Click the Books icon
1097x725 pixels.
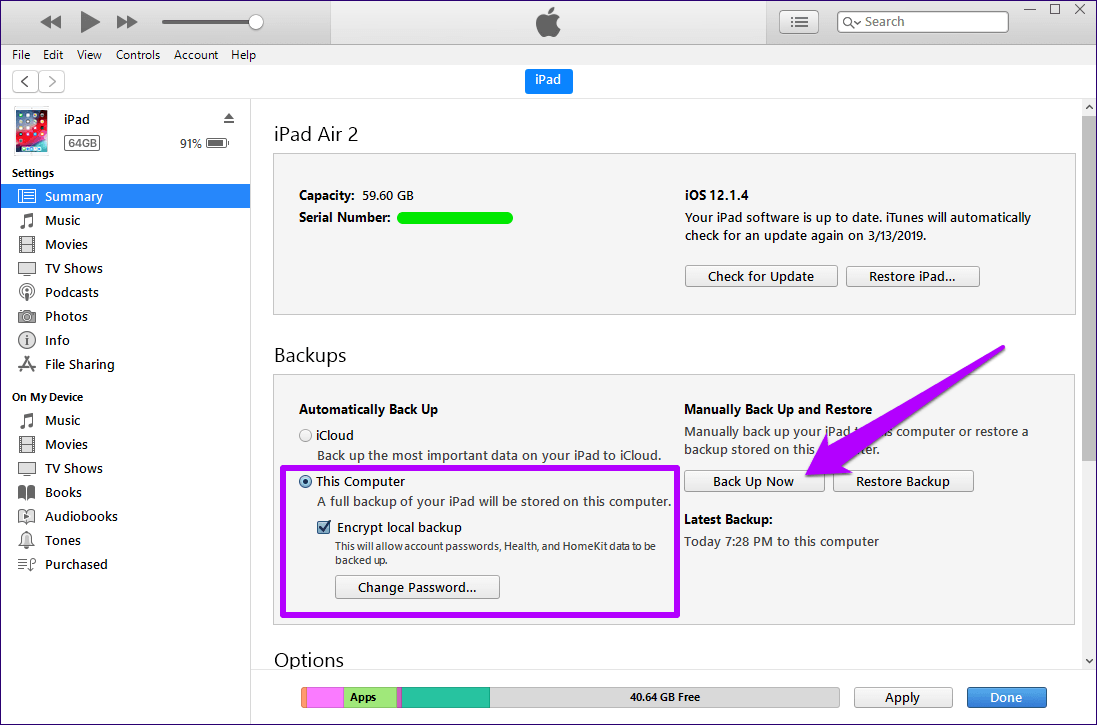tap(27, 493)
